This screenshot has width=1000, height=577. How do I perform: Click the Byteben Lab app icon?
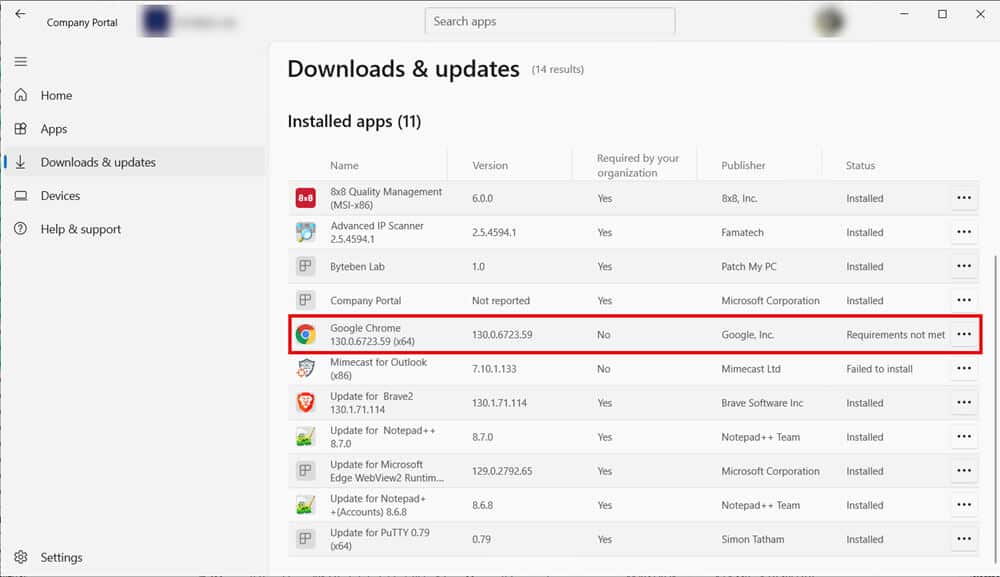click(x=305, y=266)
